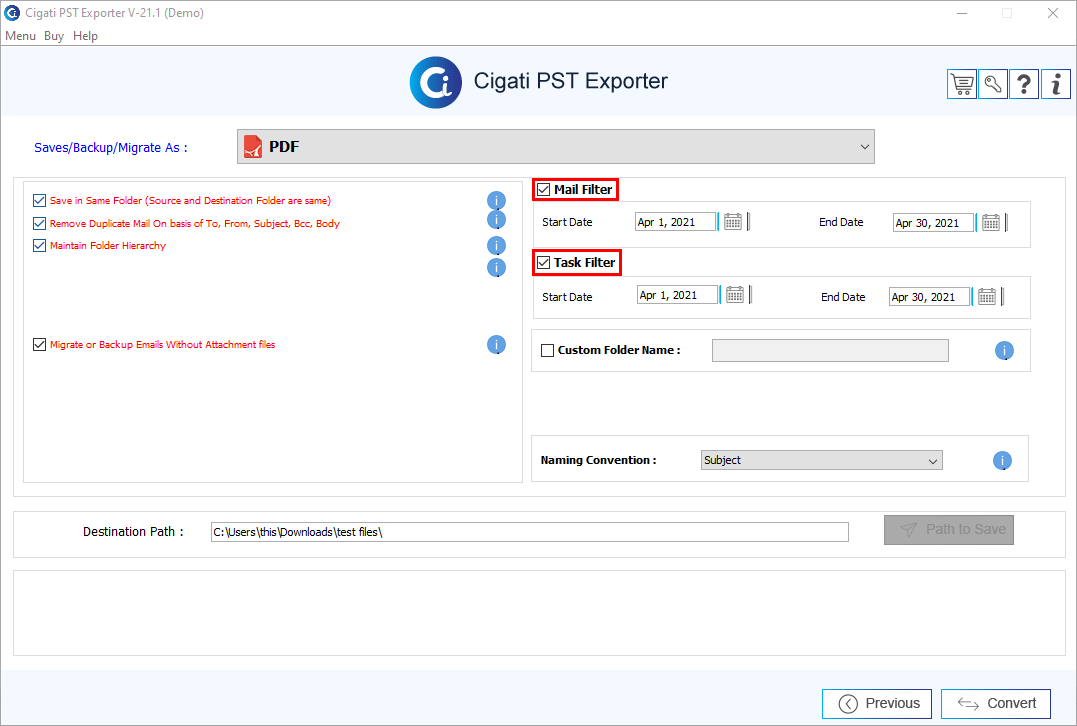Click info icon beside Naming Convention

tap(1002, 461)
